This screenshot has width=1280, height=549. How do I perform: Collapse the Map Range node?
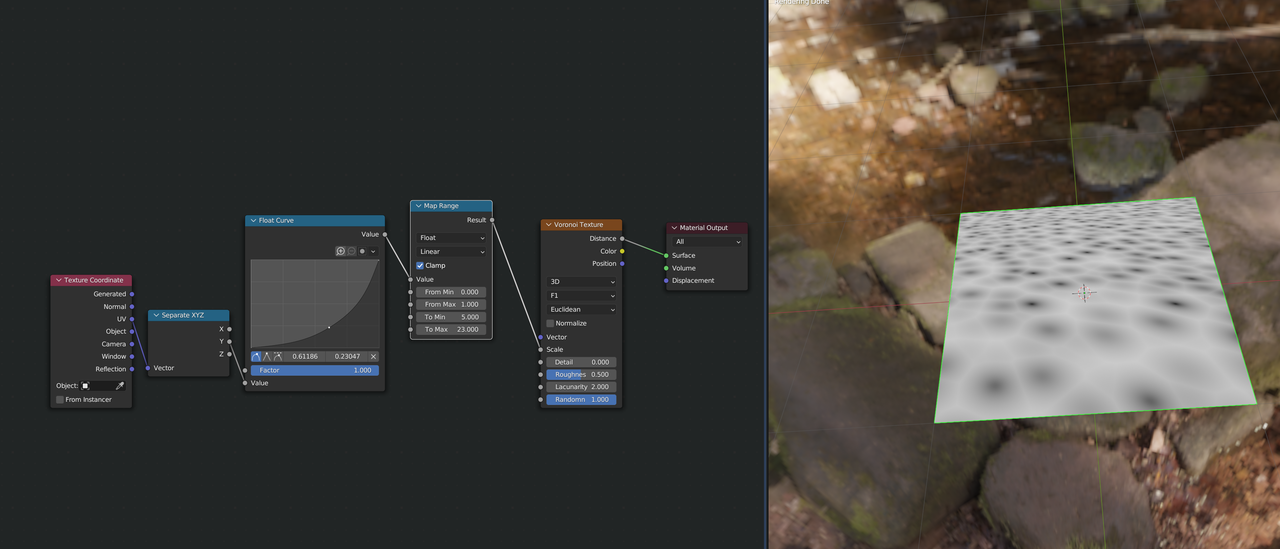pyautogui.click(x=418, y=206)
